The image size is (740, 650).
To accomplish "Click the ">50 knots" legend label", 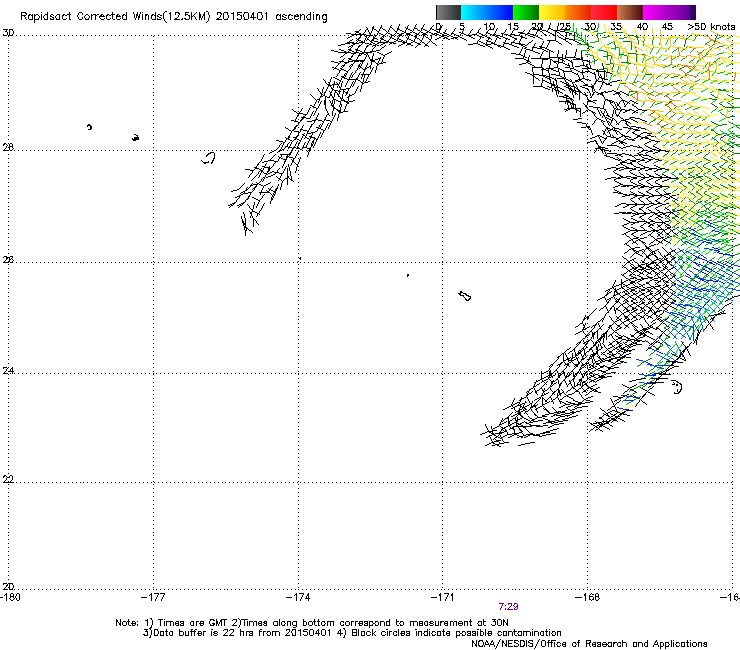I will point(712,26).
